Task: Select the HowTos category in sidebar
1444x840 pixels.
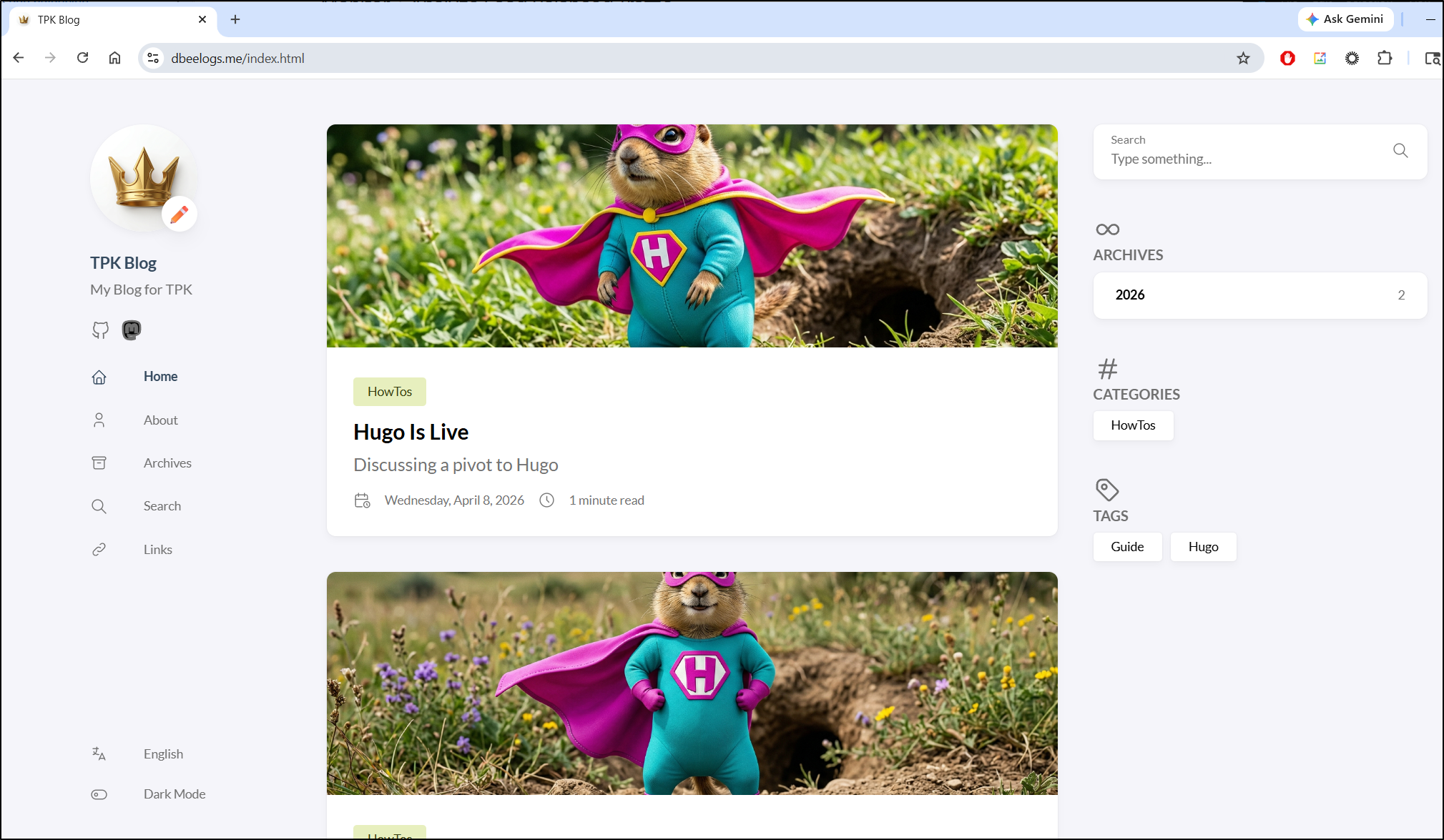Action: coord(1133,425)
